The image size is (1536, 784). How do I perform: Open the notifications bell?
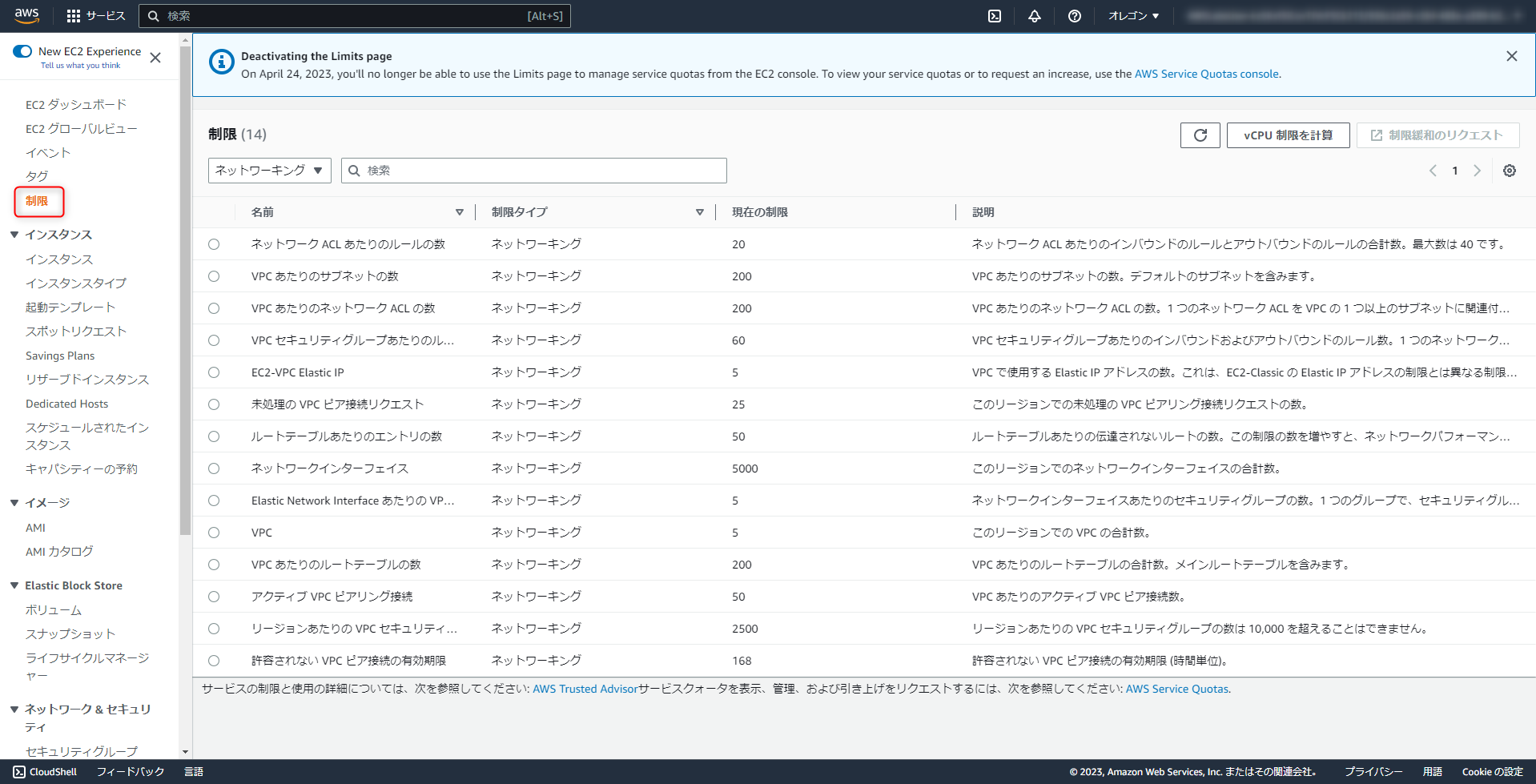pyautogui.click(x=1034, y=15)
